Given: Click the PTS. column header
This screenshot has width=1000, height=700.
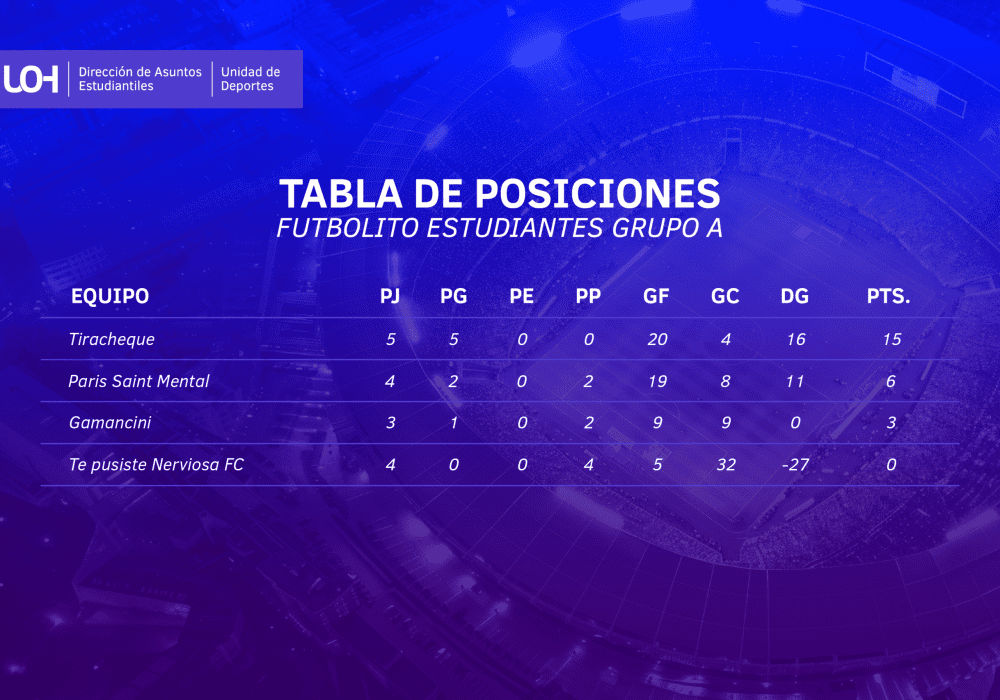Looking at the screenshot, I should coord(890,296).
